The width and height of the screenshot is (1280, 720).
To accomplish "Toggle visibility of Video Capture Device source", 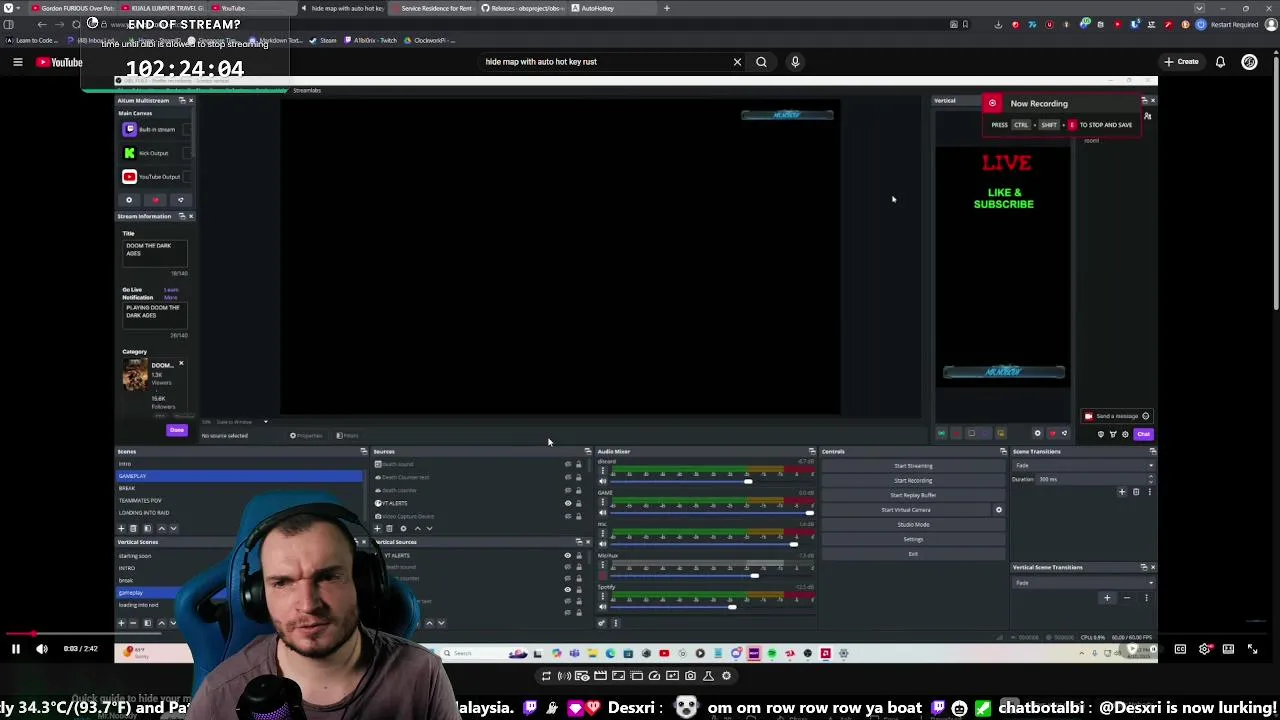I will pos(568,516).
